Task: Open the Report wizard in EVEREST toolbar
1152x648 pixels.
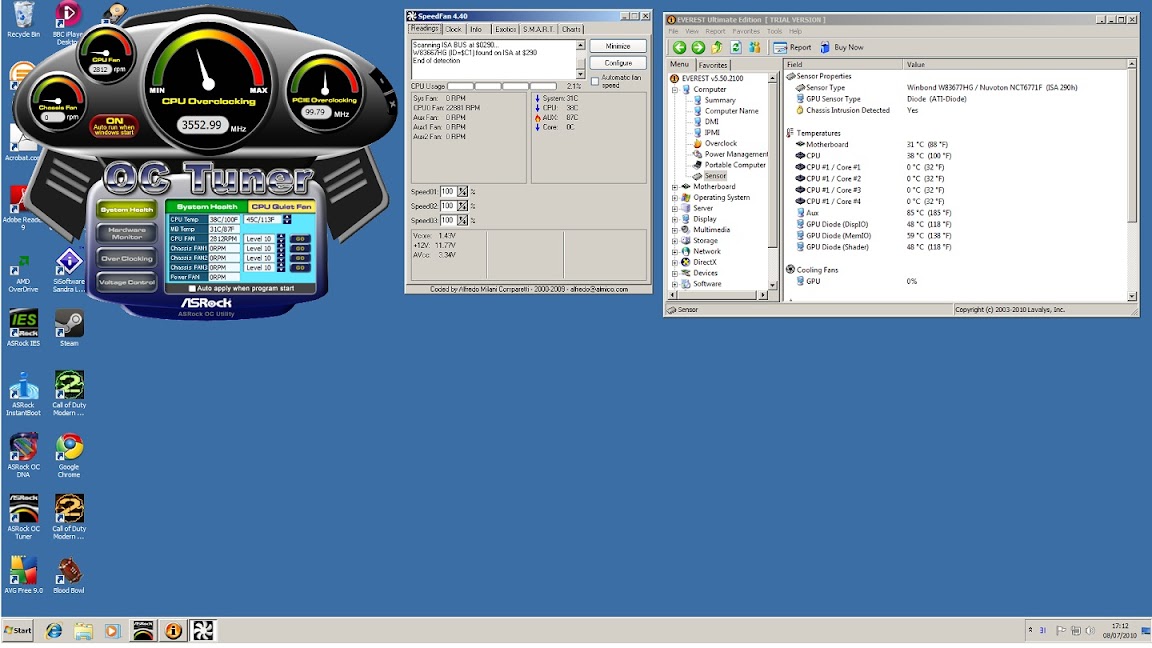Action: pyautogui.click(x=792, y=48)
